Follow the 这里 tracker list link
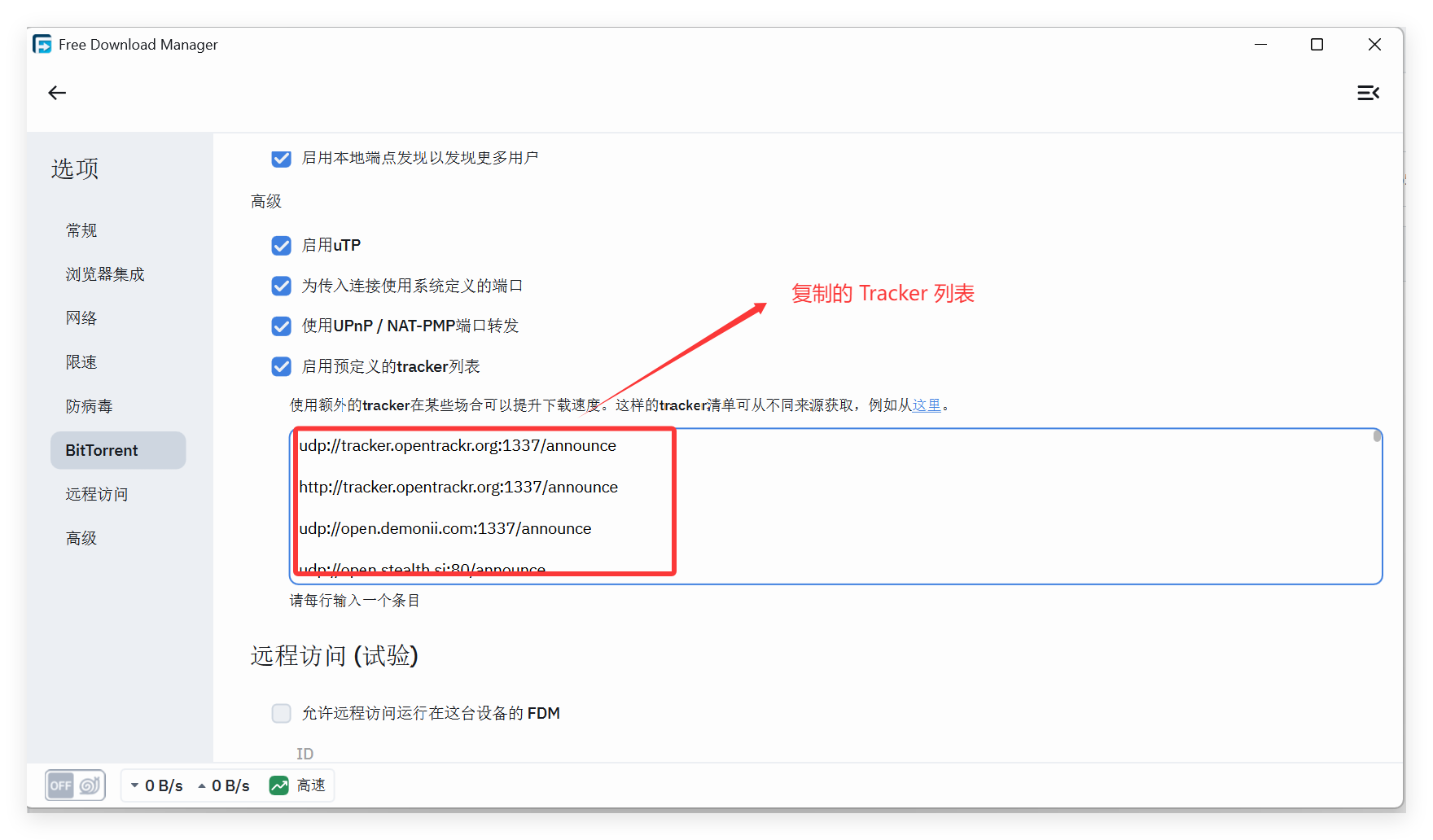 pos(927,405)
